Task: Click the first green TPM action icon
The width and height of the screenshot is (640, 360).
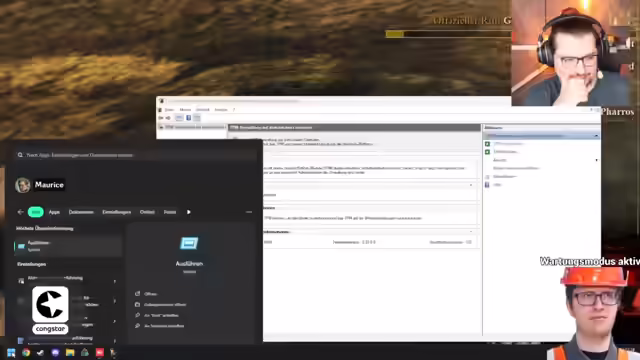Action: click(x=487, y=144)
